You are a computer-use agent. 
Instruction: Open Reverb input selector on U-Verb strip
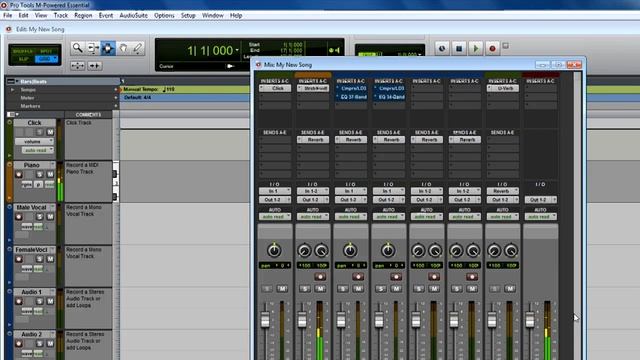click(502, 191)
